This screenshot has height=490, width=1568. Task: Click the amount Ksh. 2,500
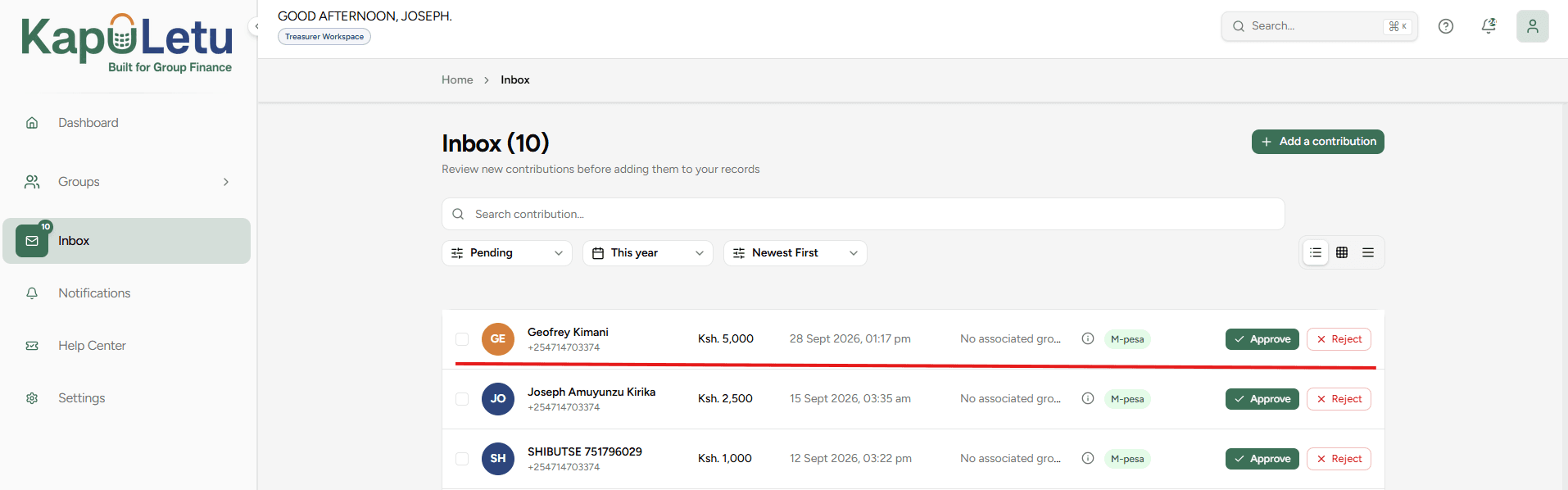(725, 398)
